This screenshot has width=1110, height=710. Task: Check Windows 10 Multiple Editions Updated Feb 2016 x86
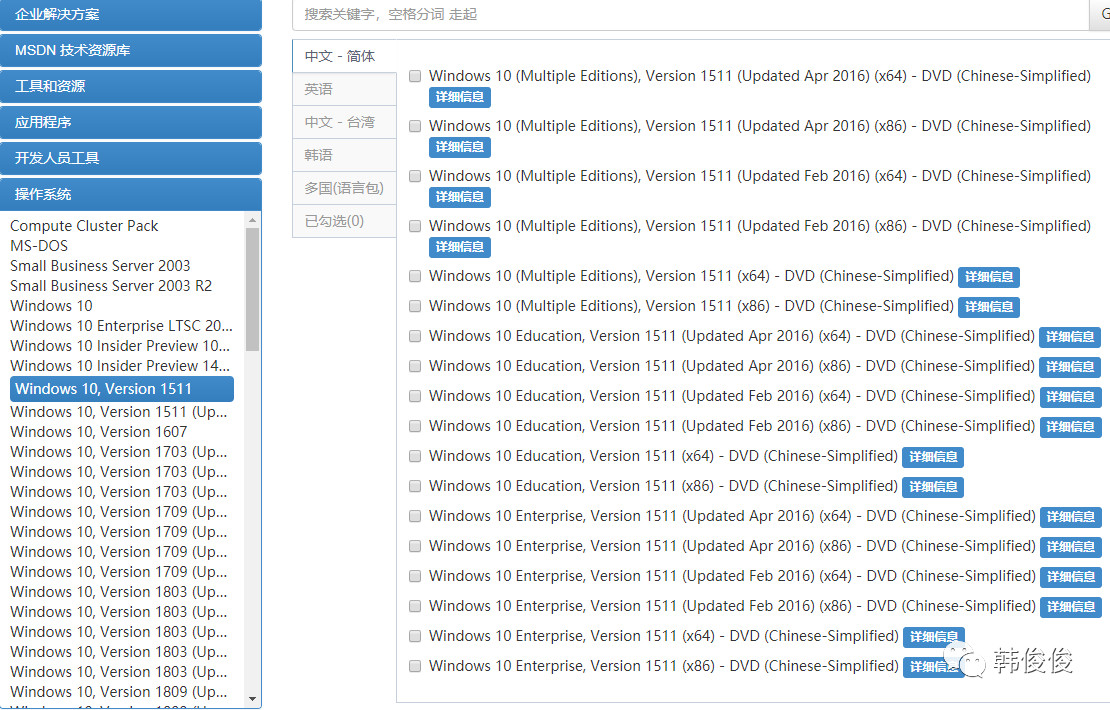pos(415,227)
